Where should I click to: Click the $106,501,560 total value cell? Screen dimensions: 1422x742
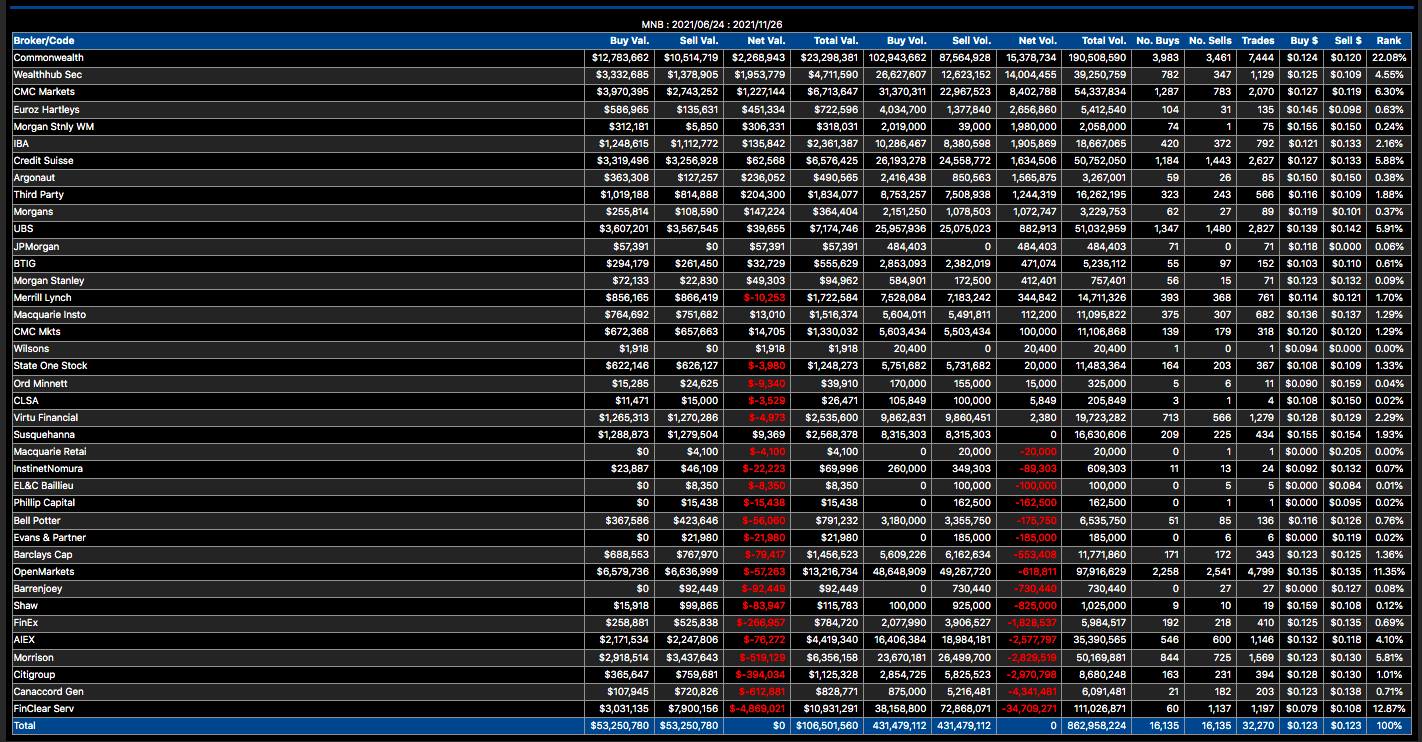point(828,725)
